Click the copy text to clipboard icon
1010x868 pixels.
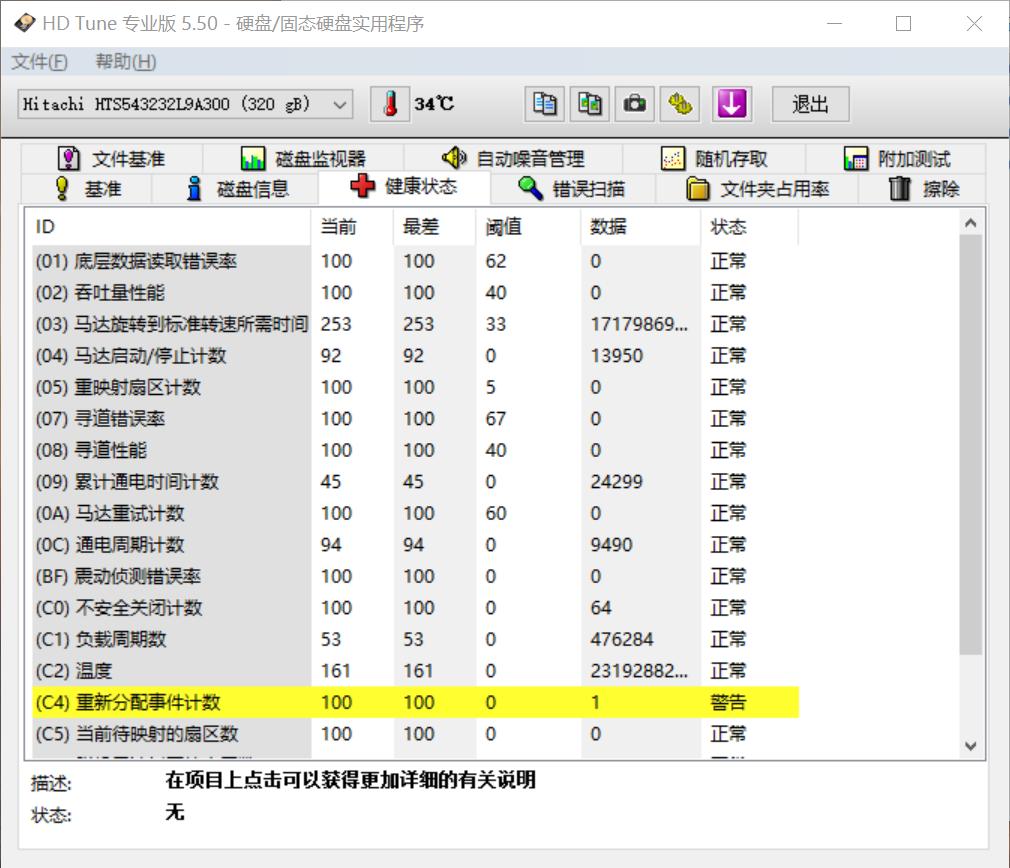(545, 104)
